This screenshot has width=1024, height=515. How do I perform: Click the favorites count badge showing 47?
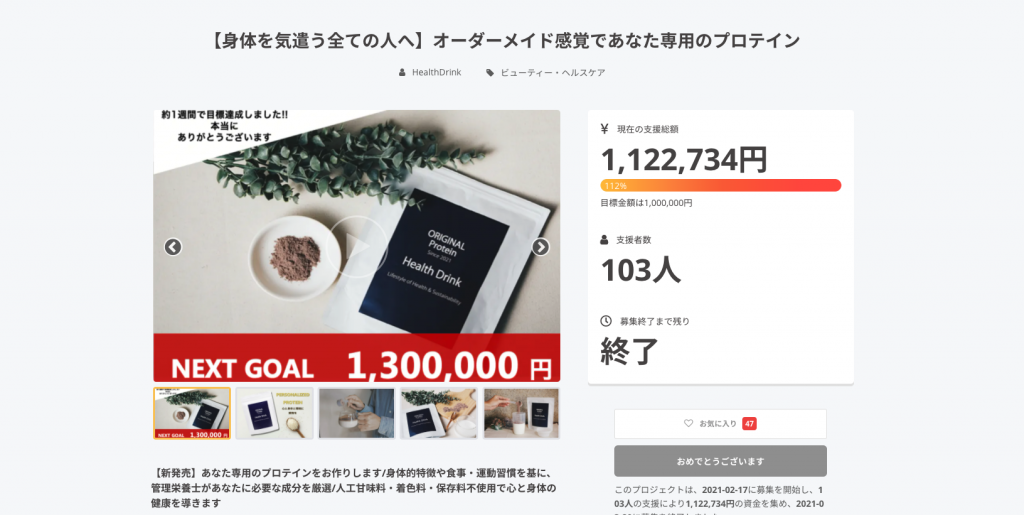749,424
